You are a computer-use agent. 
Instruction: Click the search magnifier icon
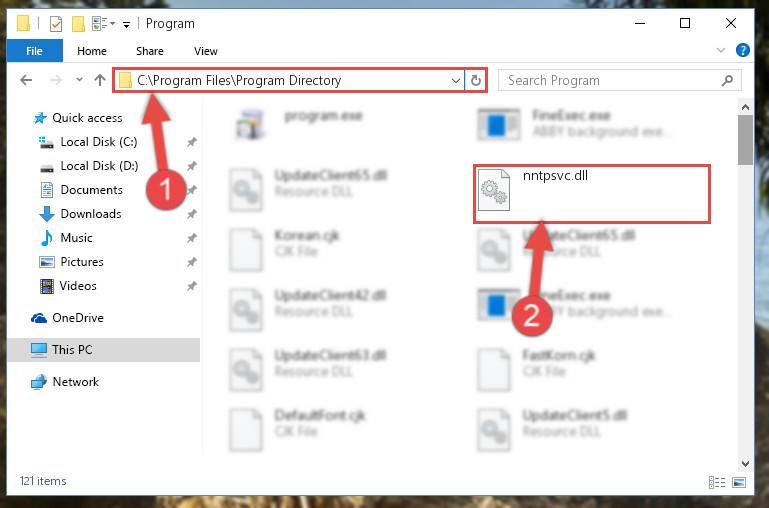point(727,80)
